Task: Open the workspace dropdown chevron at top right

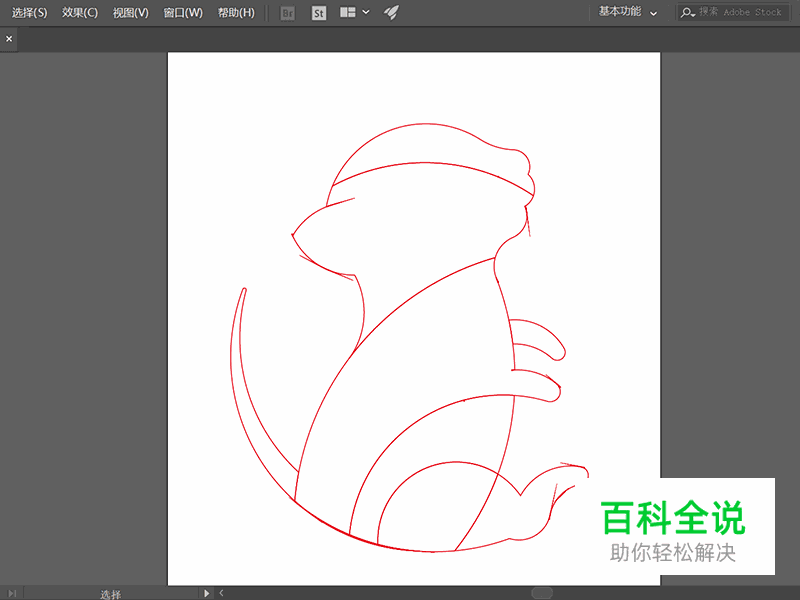Action: pos(652,13)
